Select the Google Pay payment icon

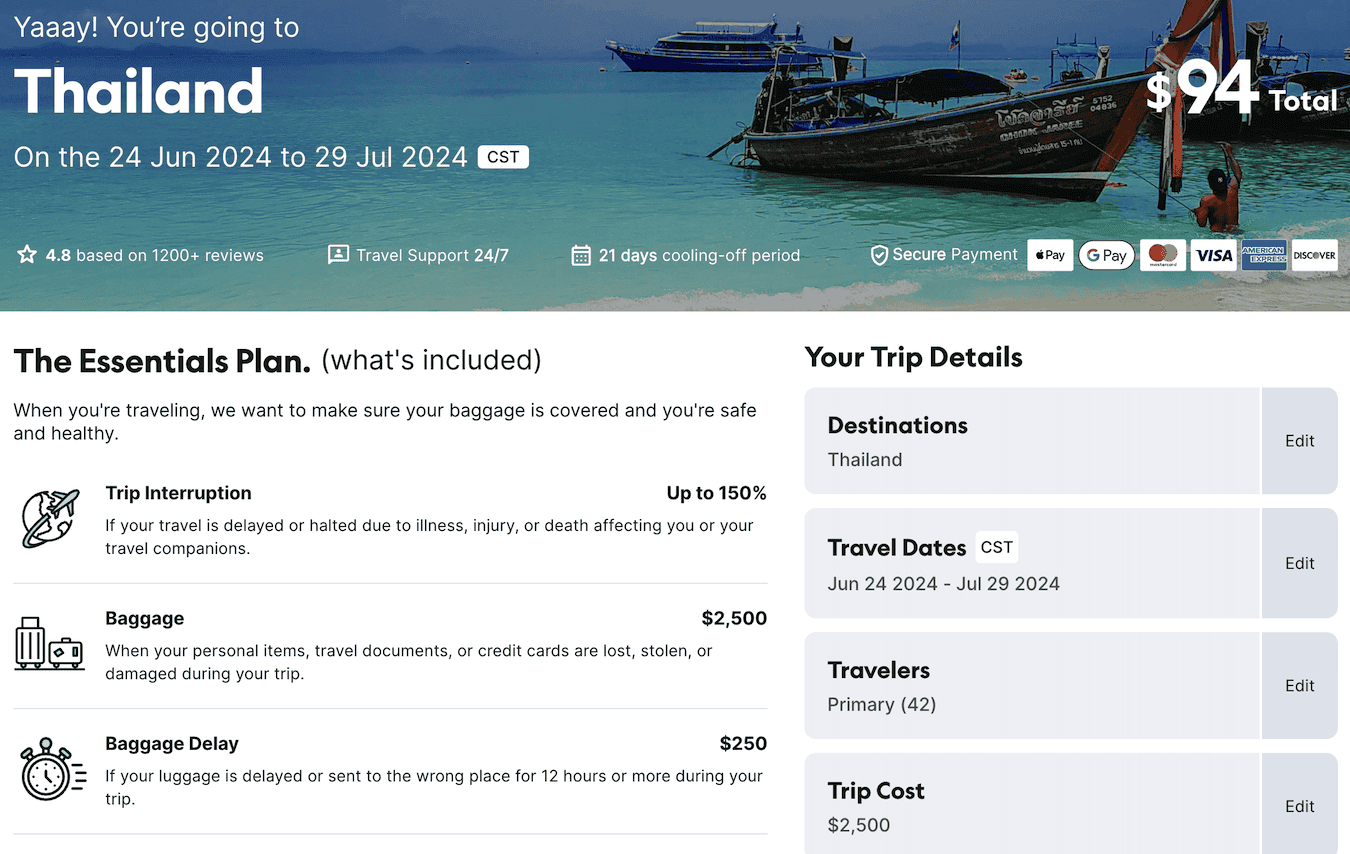click(1107, 255)
